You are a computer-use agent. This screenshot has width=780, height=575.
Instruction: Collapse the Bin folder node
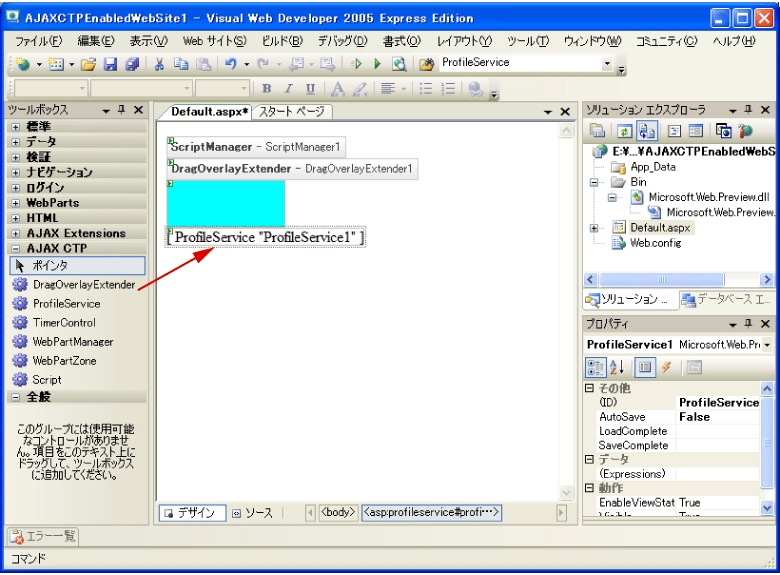(x=594, y=183)
